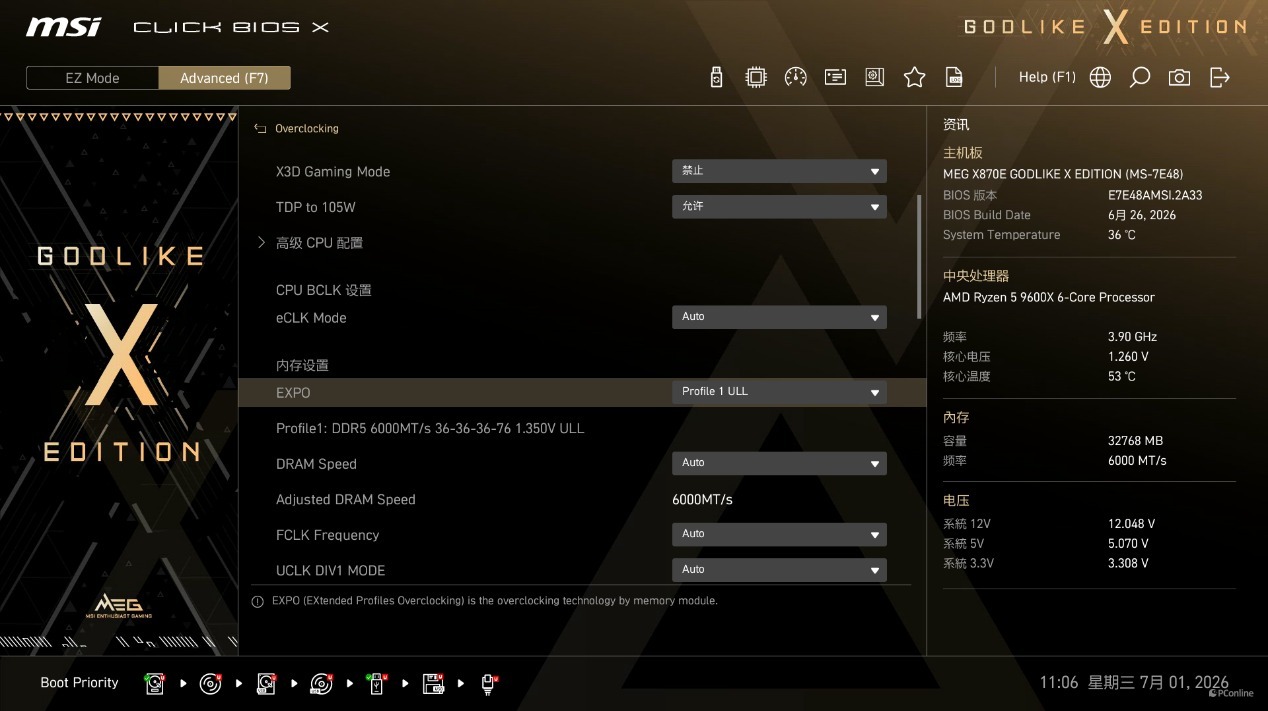1268x711 pixels.
Task: Open X3D Gaming Mode dropdown
Action: pos(779,171)
